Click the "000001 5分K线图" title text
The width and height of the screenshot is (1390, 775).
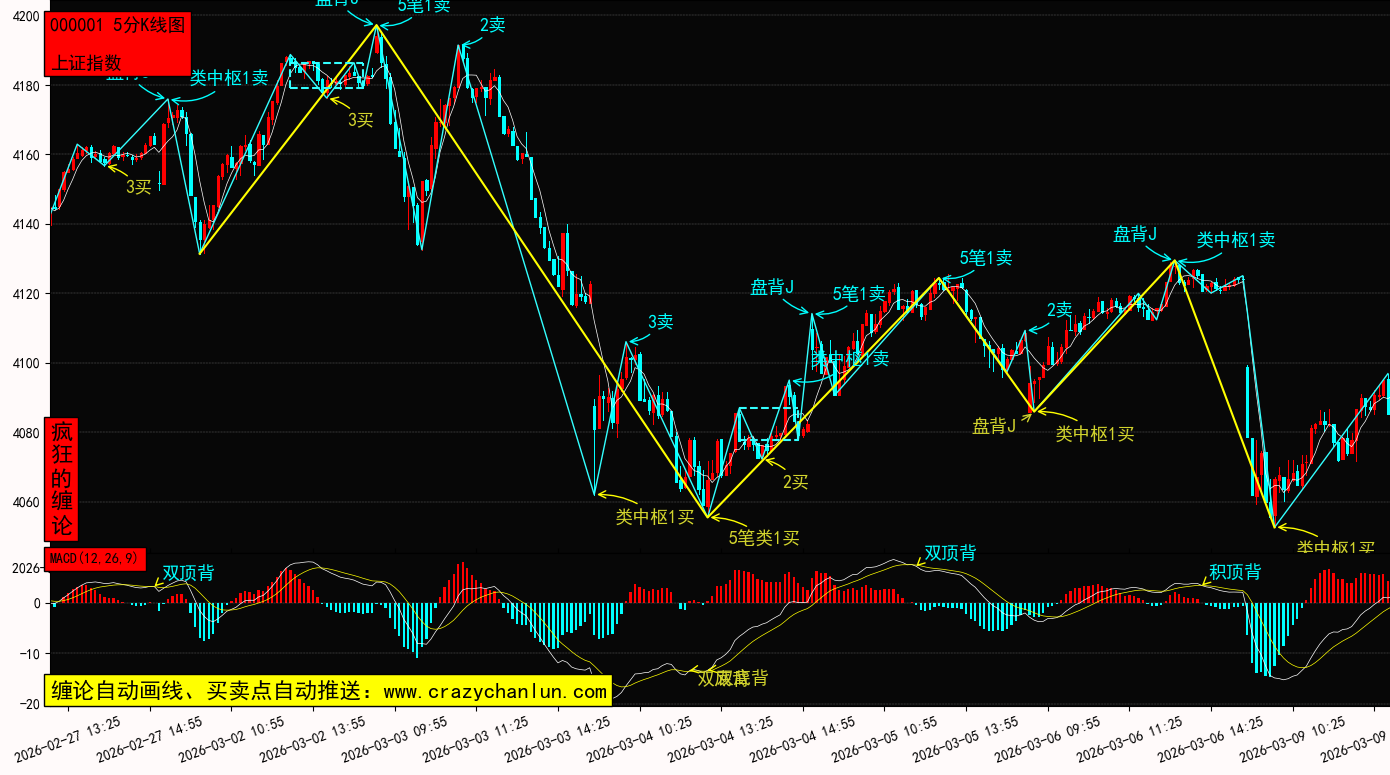pos(118,27)
